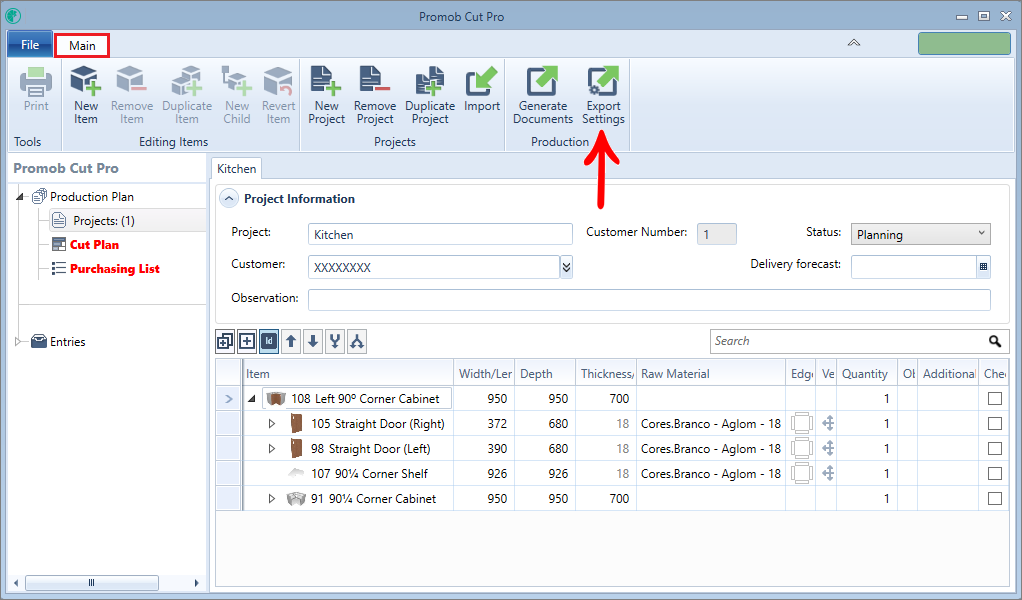The height and width of the screenshot is (600, 1022).
Task: Click the split arrows toolbar icon
Action: (357, 341)
